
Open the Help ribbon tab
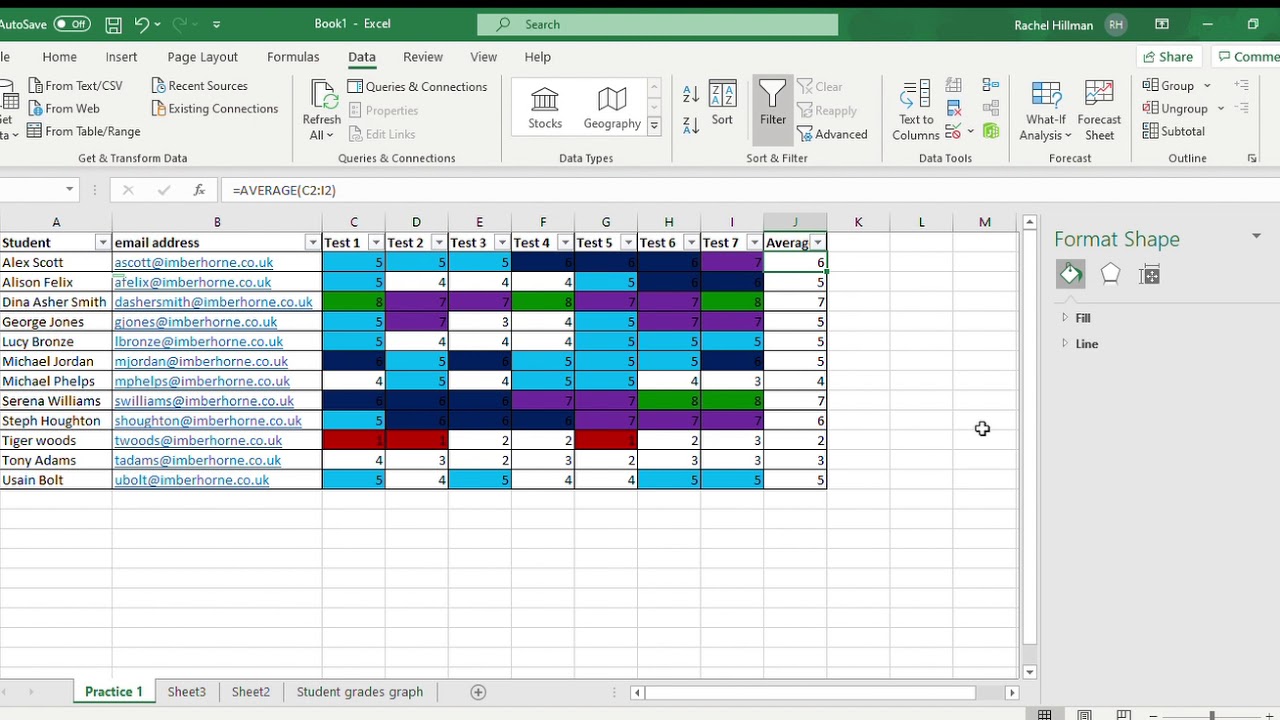(537, 57)
